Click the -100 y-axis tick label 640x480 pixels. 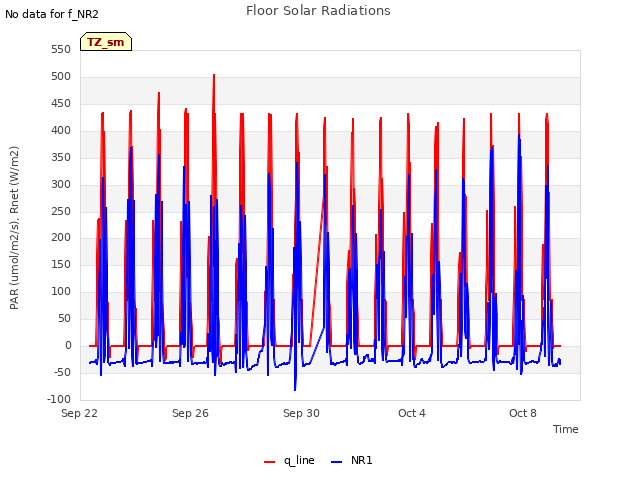[59, 399]
